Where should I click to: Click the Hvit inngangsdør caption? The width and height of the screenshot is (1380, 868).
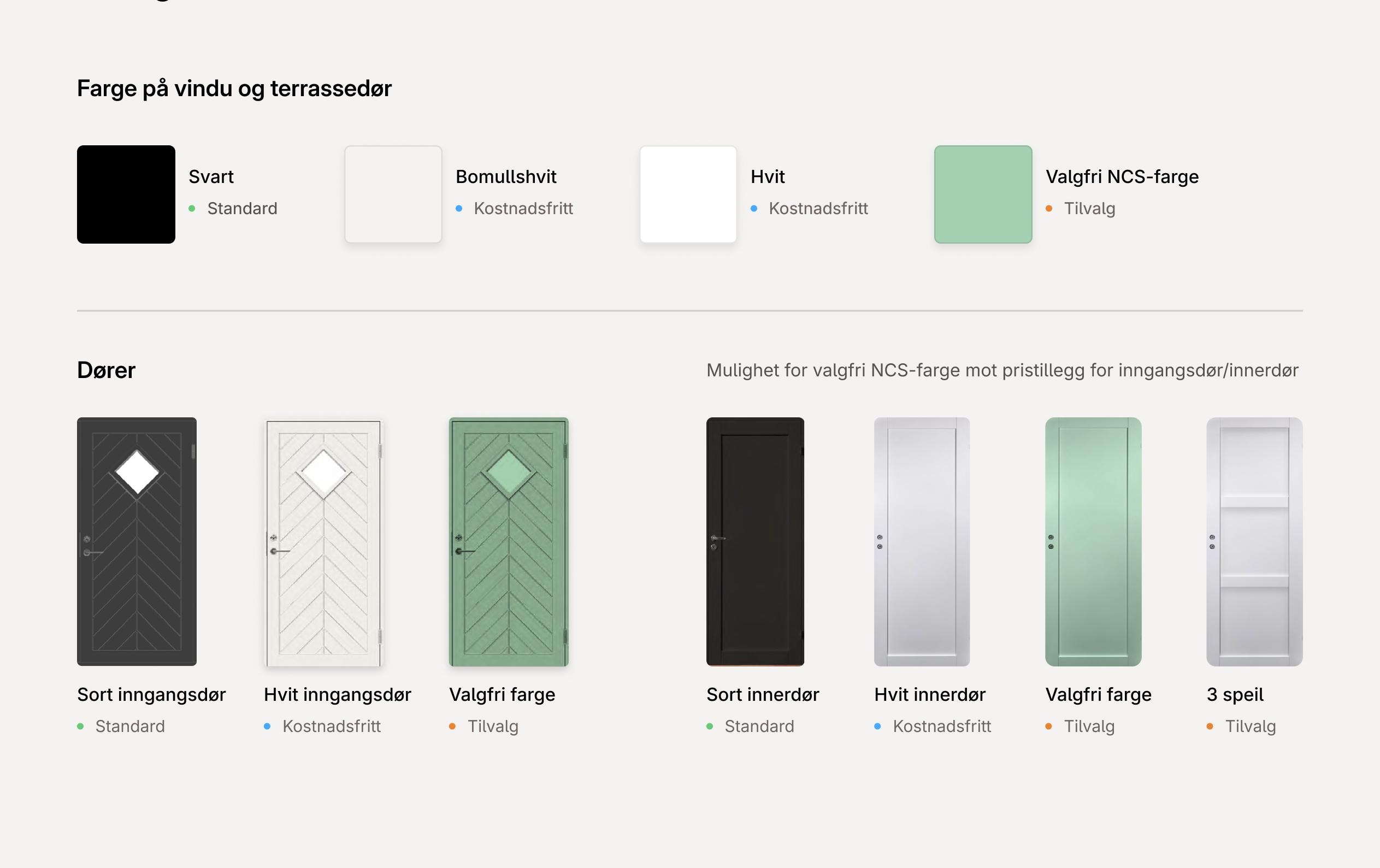(338, 694)
